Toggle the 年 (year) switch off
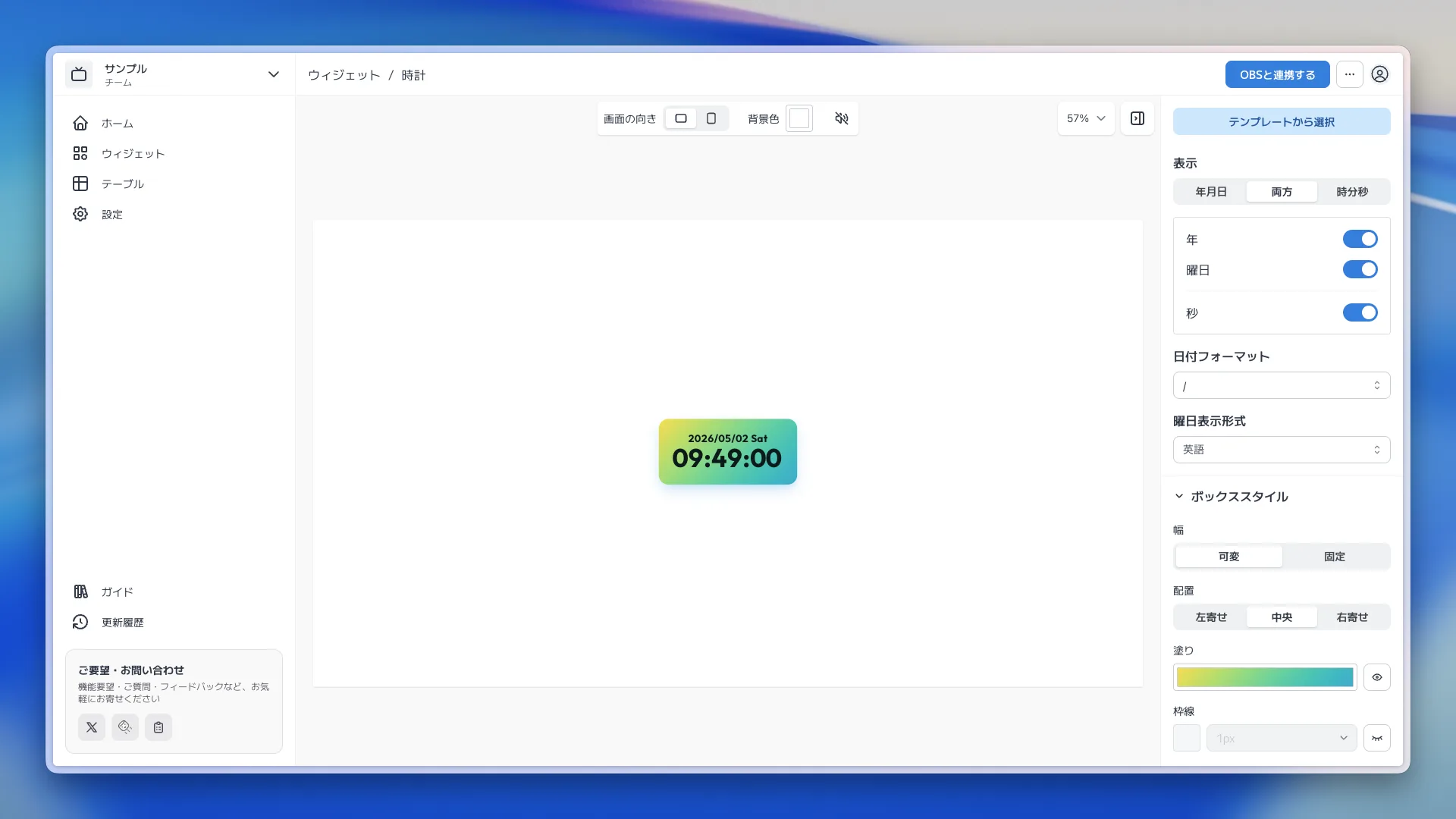Screen dimensions: 1456x819 coord(1360,239)
